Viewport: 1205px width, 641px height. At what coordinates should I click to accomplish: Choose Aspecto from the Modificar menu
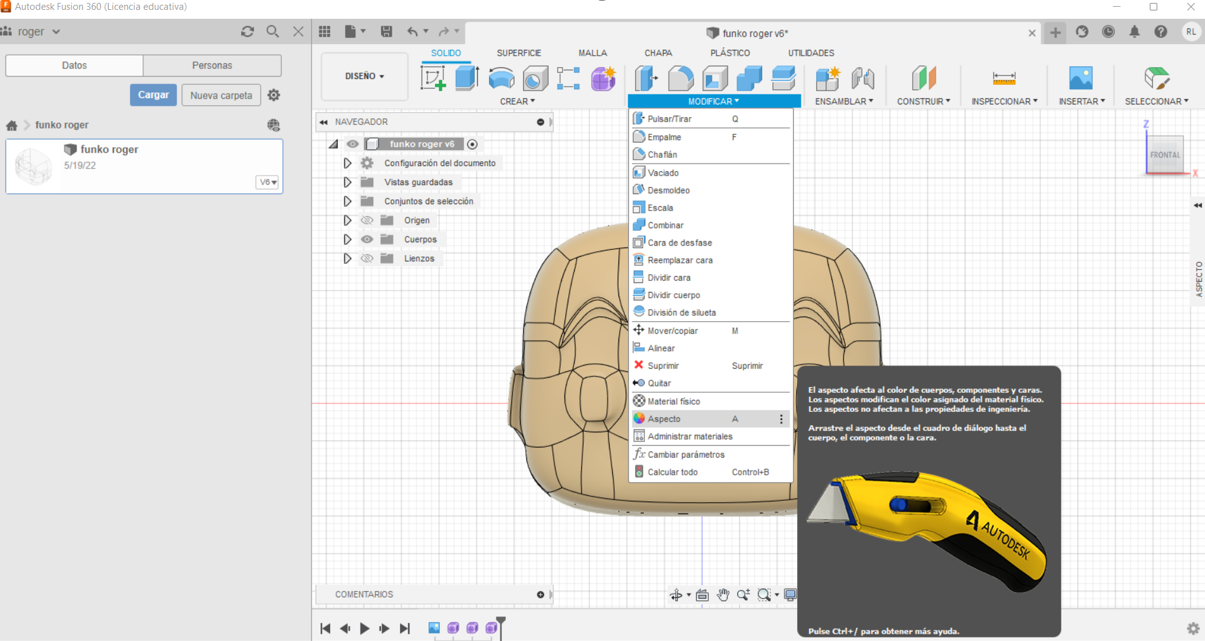pyautogui.click(x=664, y=419)
